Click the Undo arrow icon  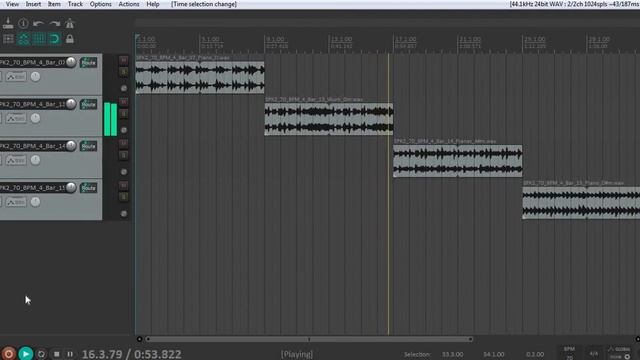[x=38, y=24]
